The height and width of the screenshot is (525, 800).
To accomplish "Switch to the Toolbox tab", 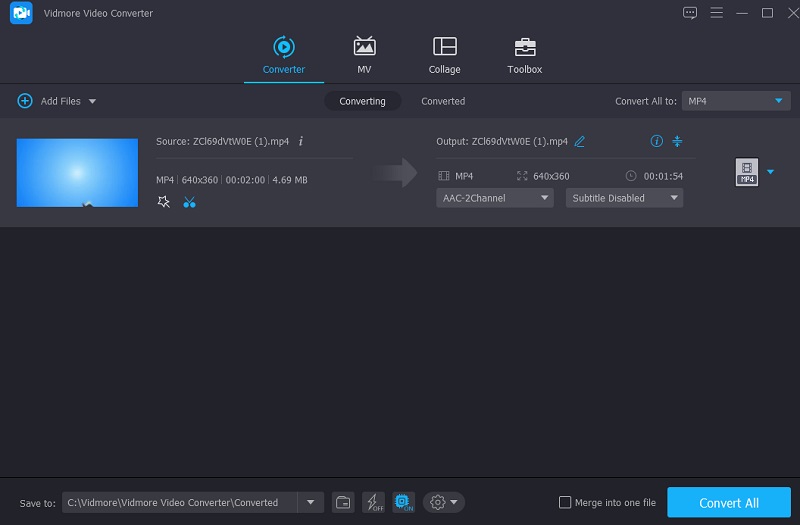I will [524, 55].
